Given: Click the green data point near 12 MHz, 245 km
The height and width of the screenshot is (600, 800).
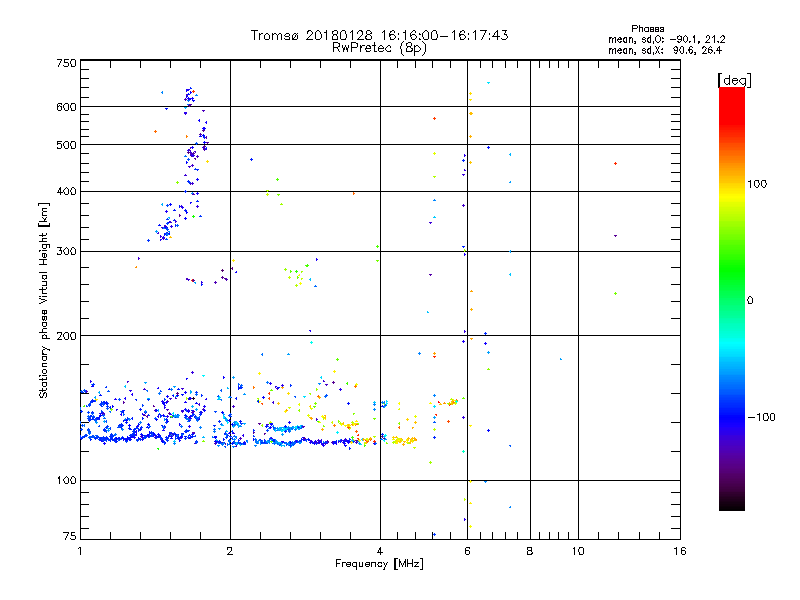Looking at the screenshot, I should (x=616, y=293).
